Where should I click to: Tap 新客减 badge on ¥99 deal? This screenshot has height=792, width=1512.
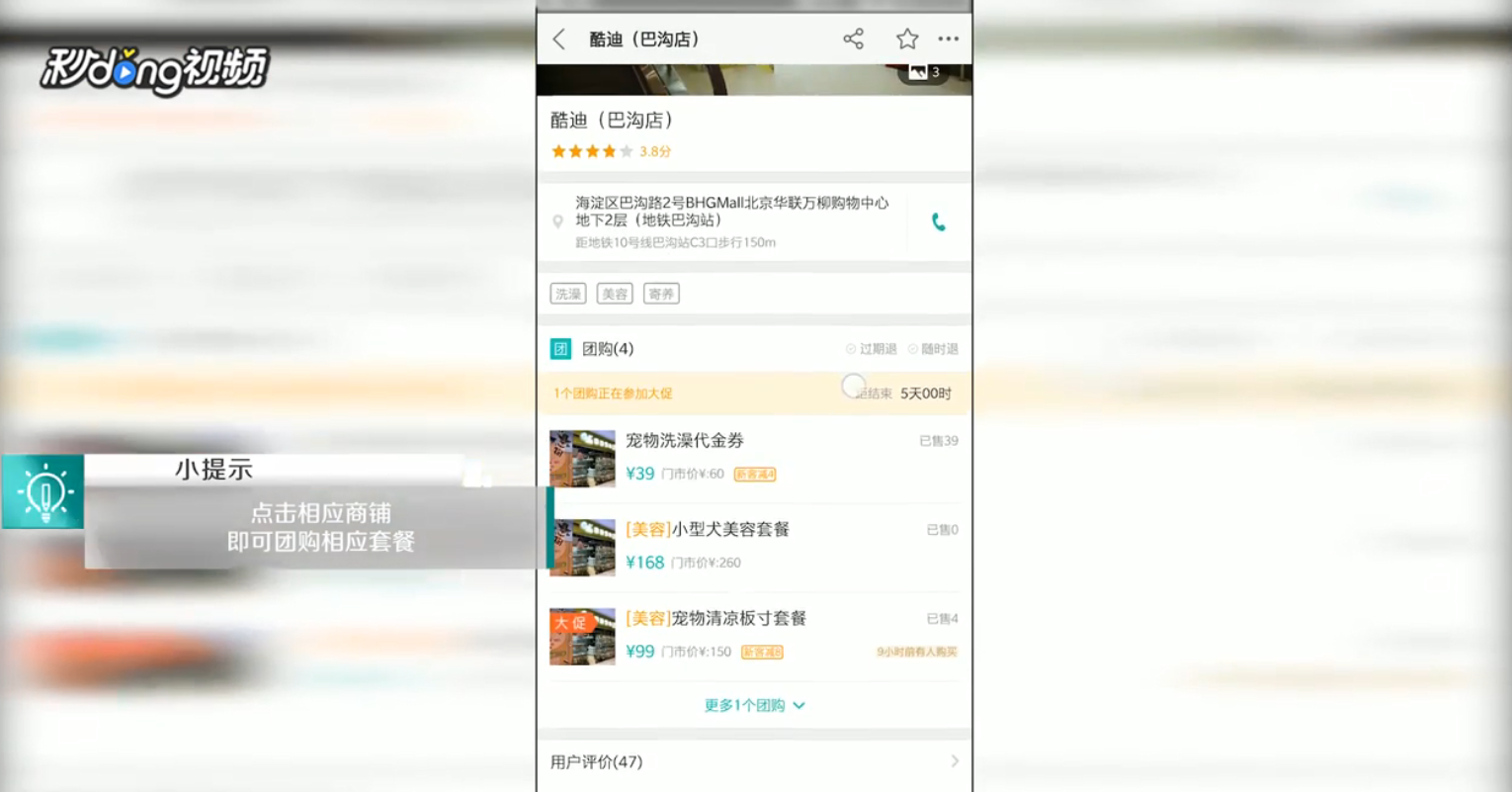(x=762, y=653)
